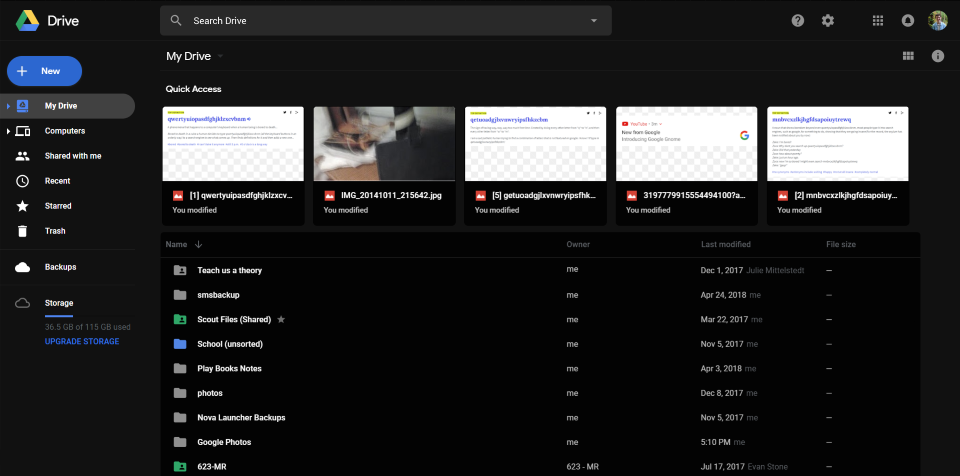Click the 36.5 GB of 115 GB used text
This screenshot has width=960, height=476.
(88, 327)
